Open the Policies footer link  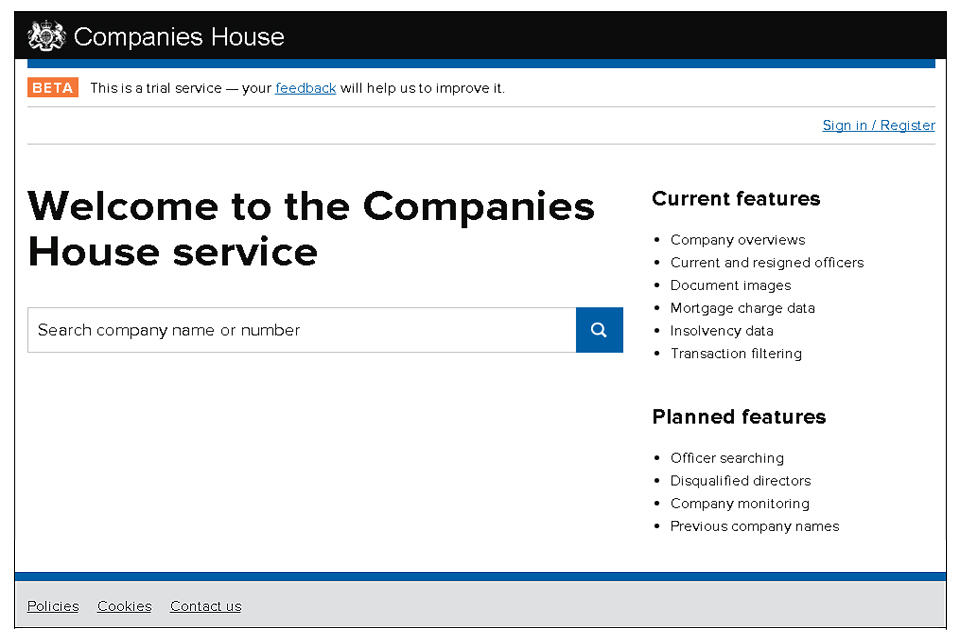pos(53,606)
